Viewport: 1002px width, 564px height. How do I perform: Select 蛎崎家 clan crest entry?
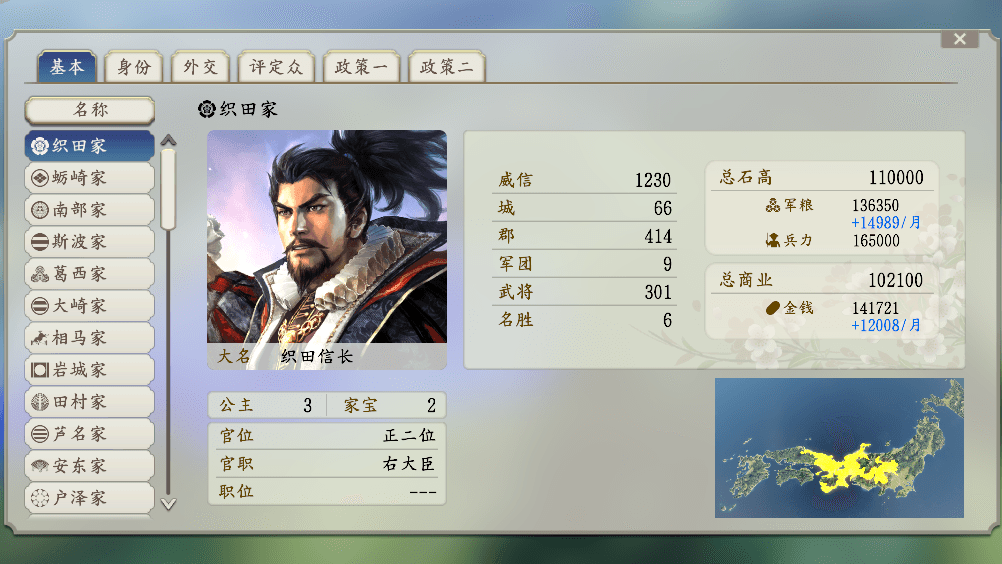(x=40, y=178)
